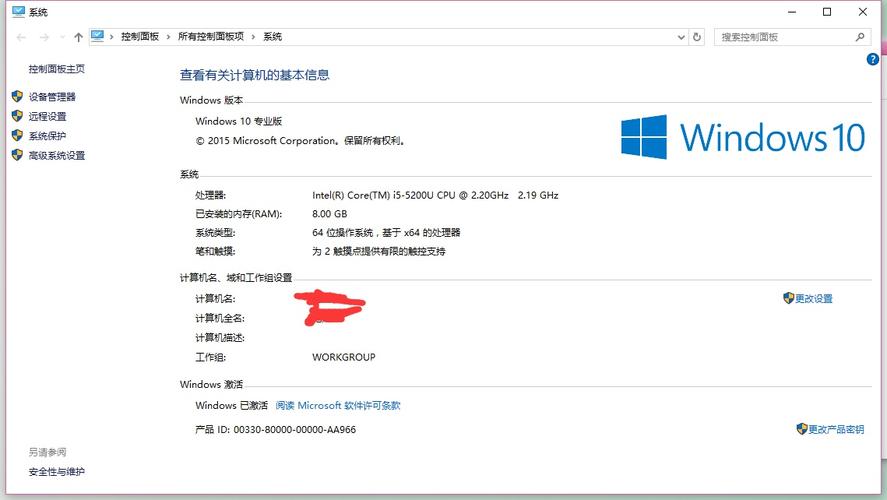Click the shield icon beside 设备管理器
The width and height of the screenshot is (887, 500).
click(17, 97)
